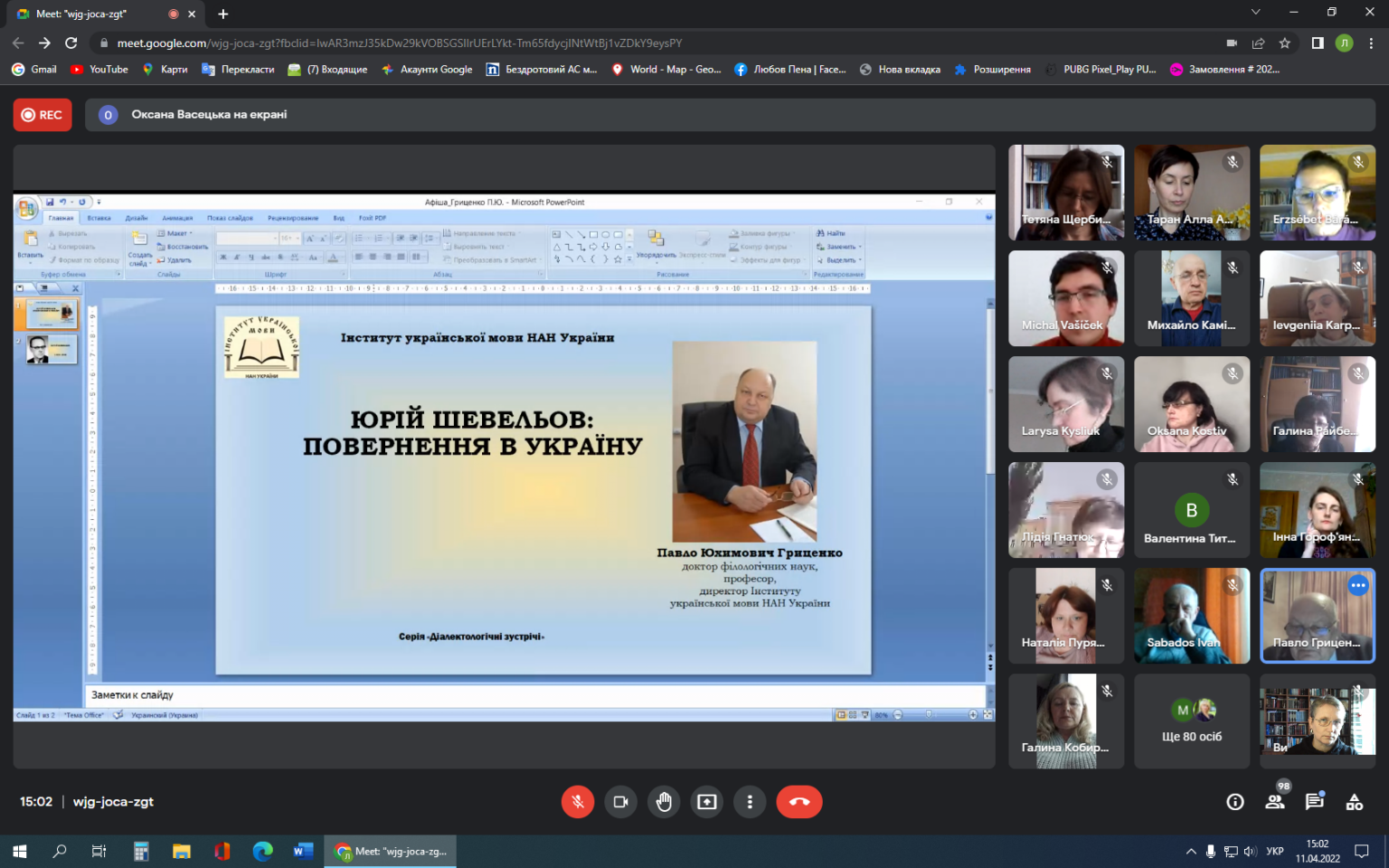Open meeting details info icon
1389x868 pixels.
[x=1235, y=802]
